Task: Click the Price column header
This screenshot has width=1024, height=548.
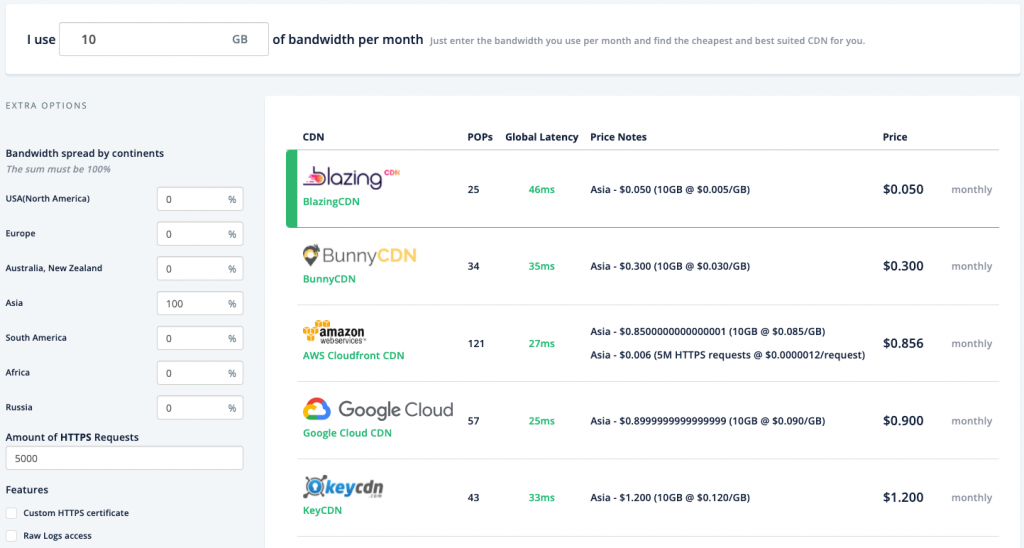Action: click(x=895, y=137)
